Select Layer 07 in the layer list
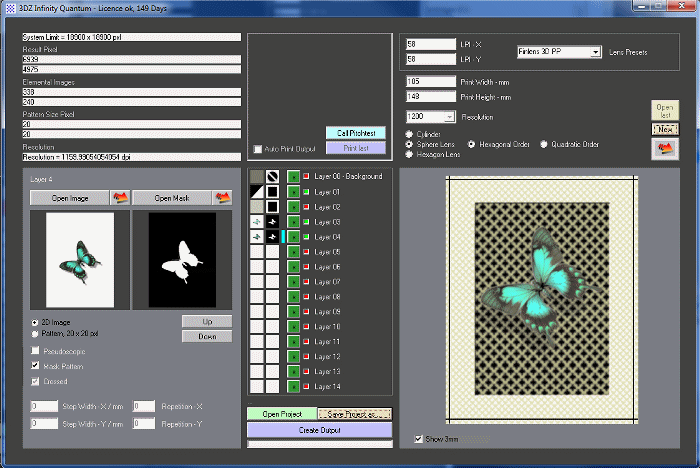The image size is (700, 468). tap(327, 281)
